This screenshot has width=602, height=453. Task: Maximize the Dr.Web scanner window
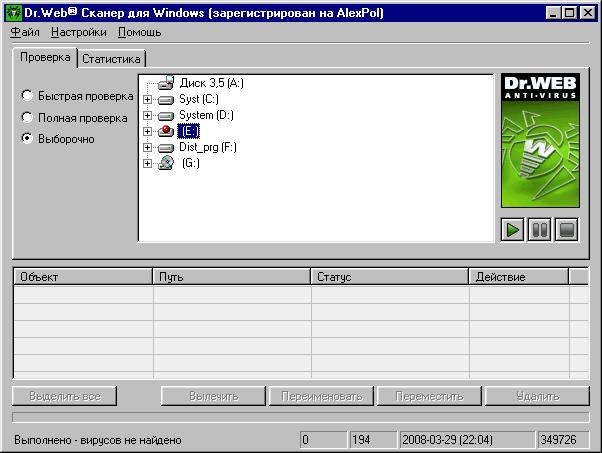click(x=570, y=13)
